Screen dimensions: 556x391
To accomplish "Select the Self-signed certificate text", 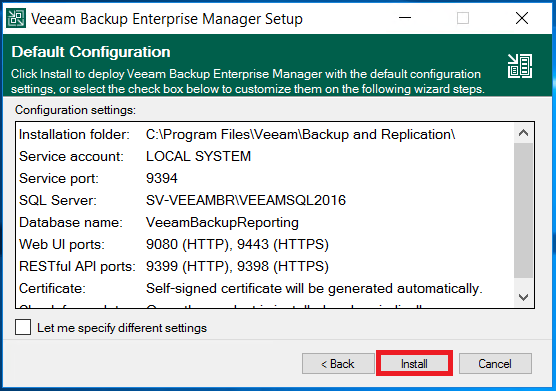I will (x=314, y=289).
